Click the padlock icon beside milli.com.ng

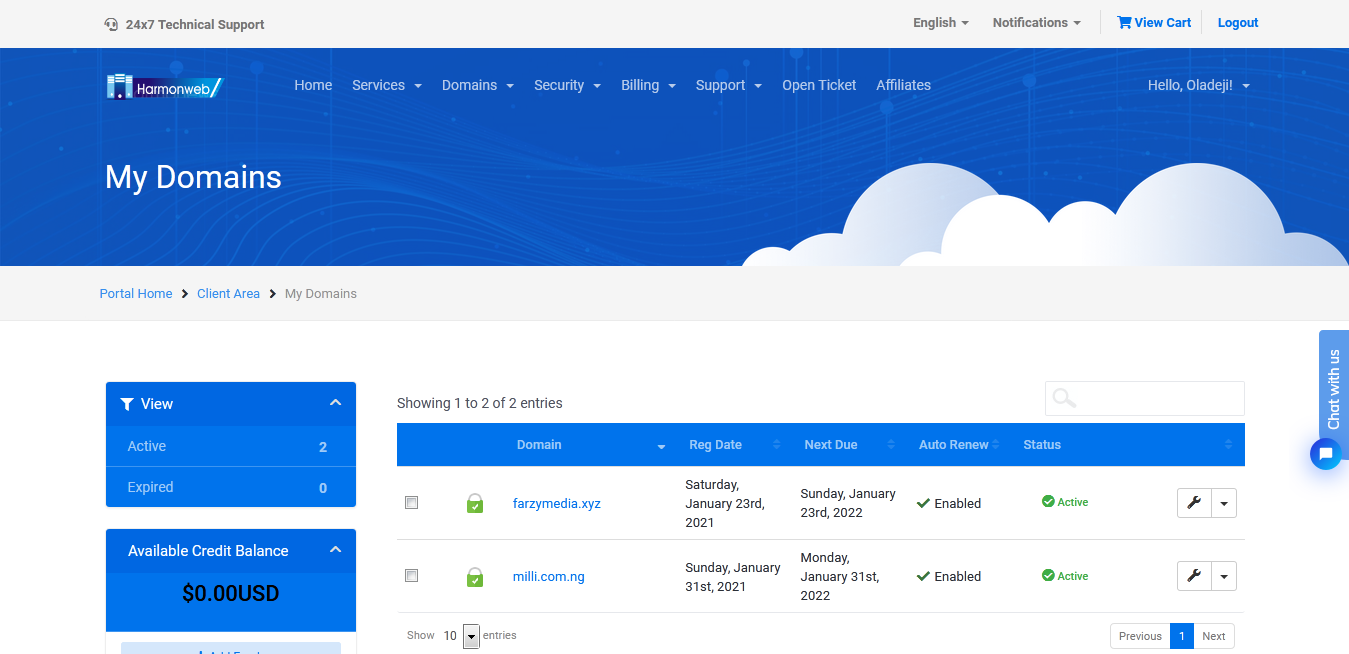click(x=474, y=576)
